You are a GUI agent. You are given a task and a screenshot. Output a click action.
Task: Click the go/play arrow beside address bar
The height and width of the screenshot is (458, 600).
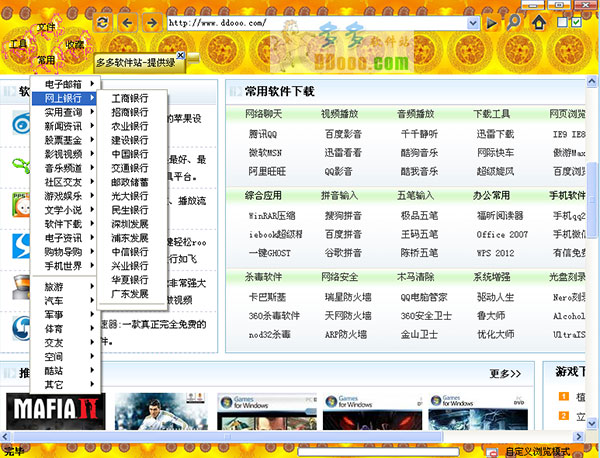(491, 23)
